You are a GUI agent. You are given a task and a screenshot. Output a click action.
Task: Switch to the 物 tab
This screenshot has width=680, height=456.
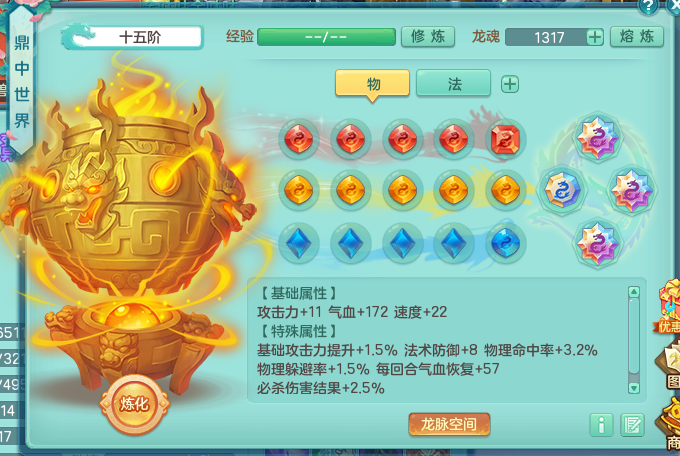coord(373,83)
